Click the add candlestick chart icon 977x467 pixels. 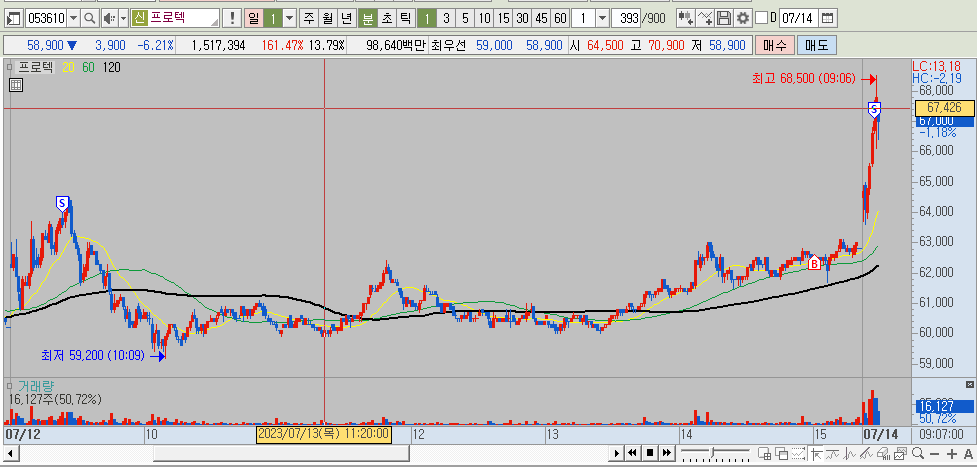tap(686, 18)
